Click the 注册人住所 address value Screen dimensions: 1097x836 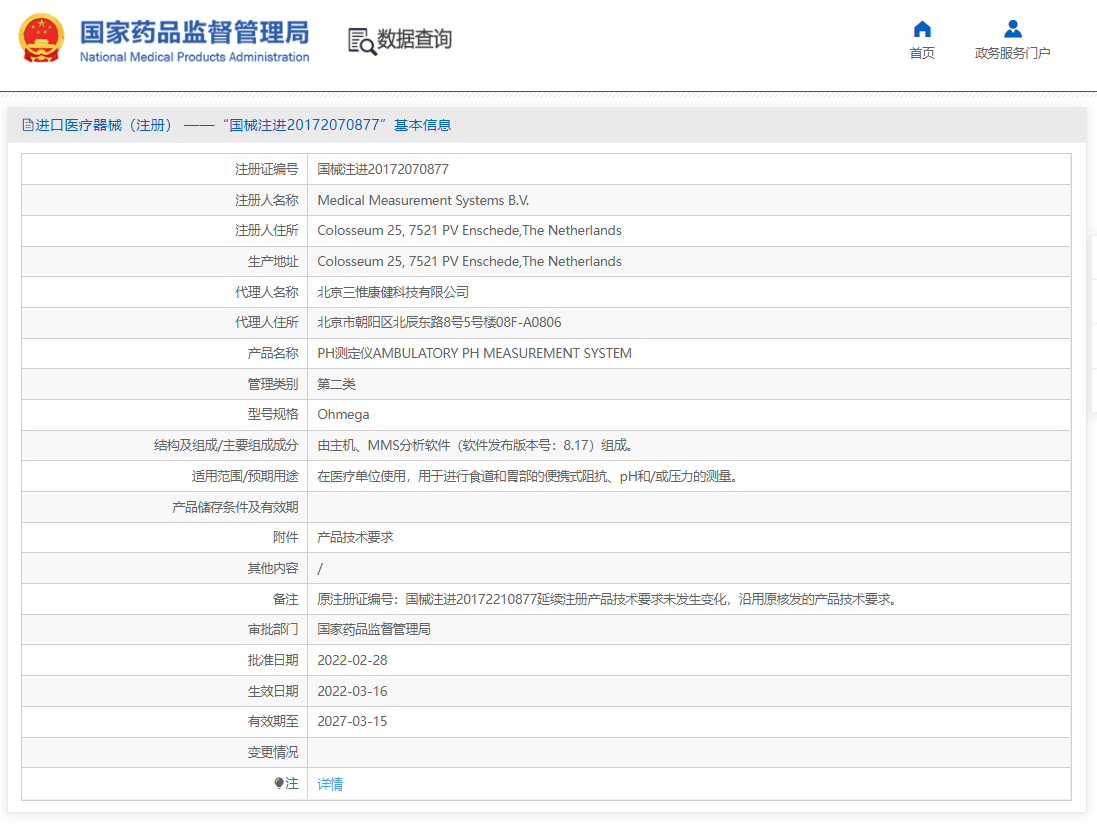click(469, 230)
